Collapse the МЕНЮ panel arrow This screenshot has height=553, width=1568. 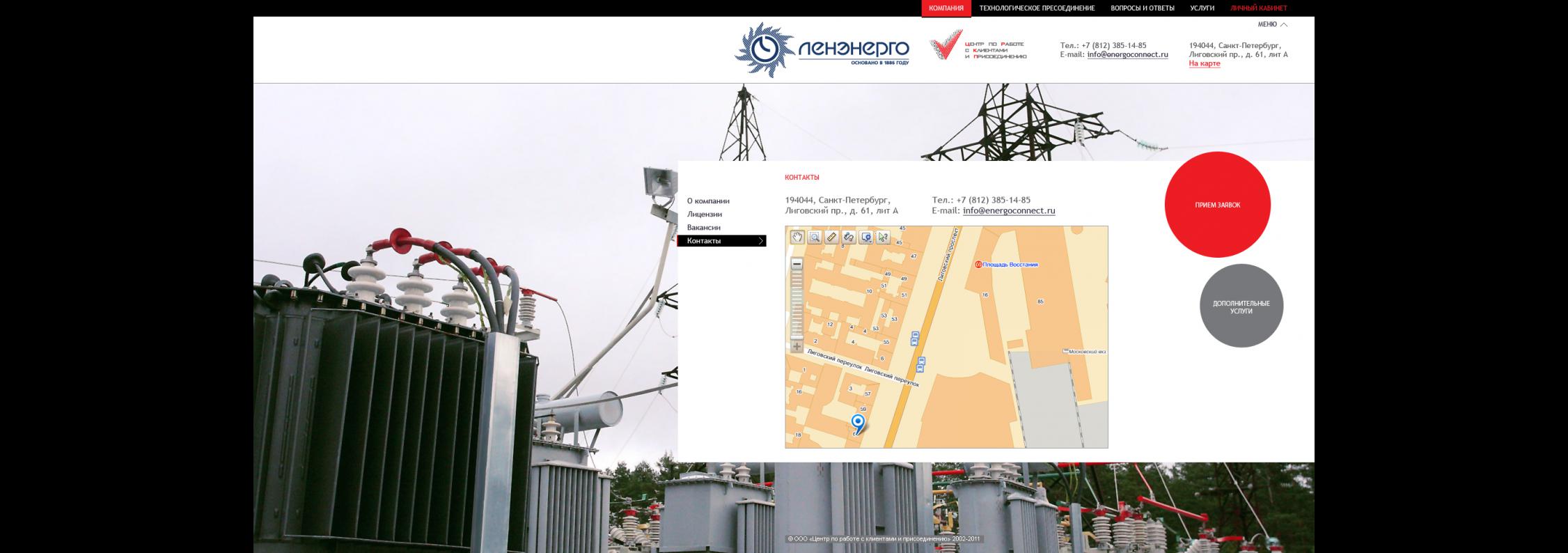pyautogui.click(x=1284, y=24)
